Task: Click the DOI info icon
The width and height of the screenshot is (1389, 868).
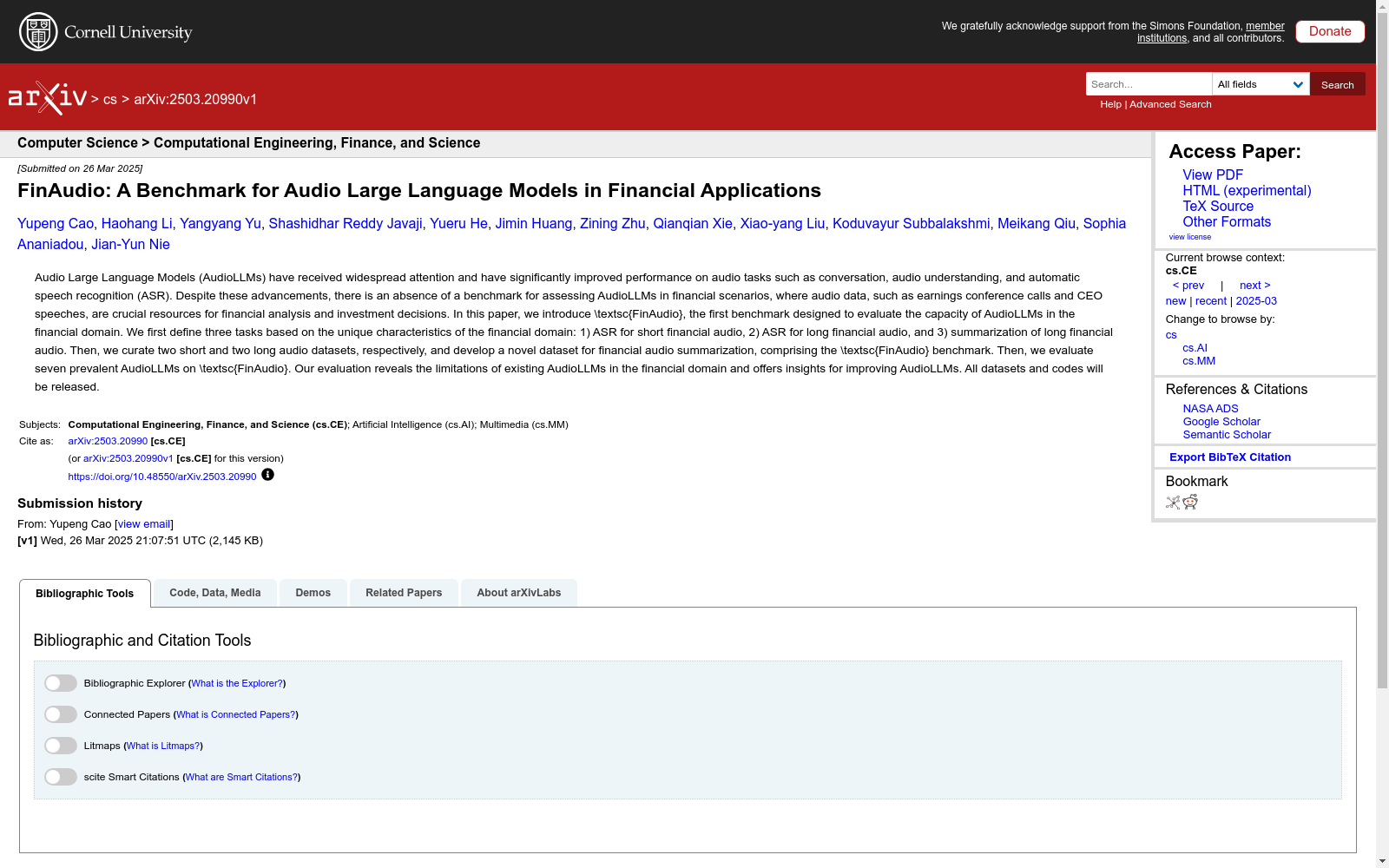Action: [x=267, y=475]
